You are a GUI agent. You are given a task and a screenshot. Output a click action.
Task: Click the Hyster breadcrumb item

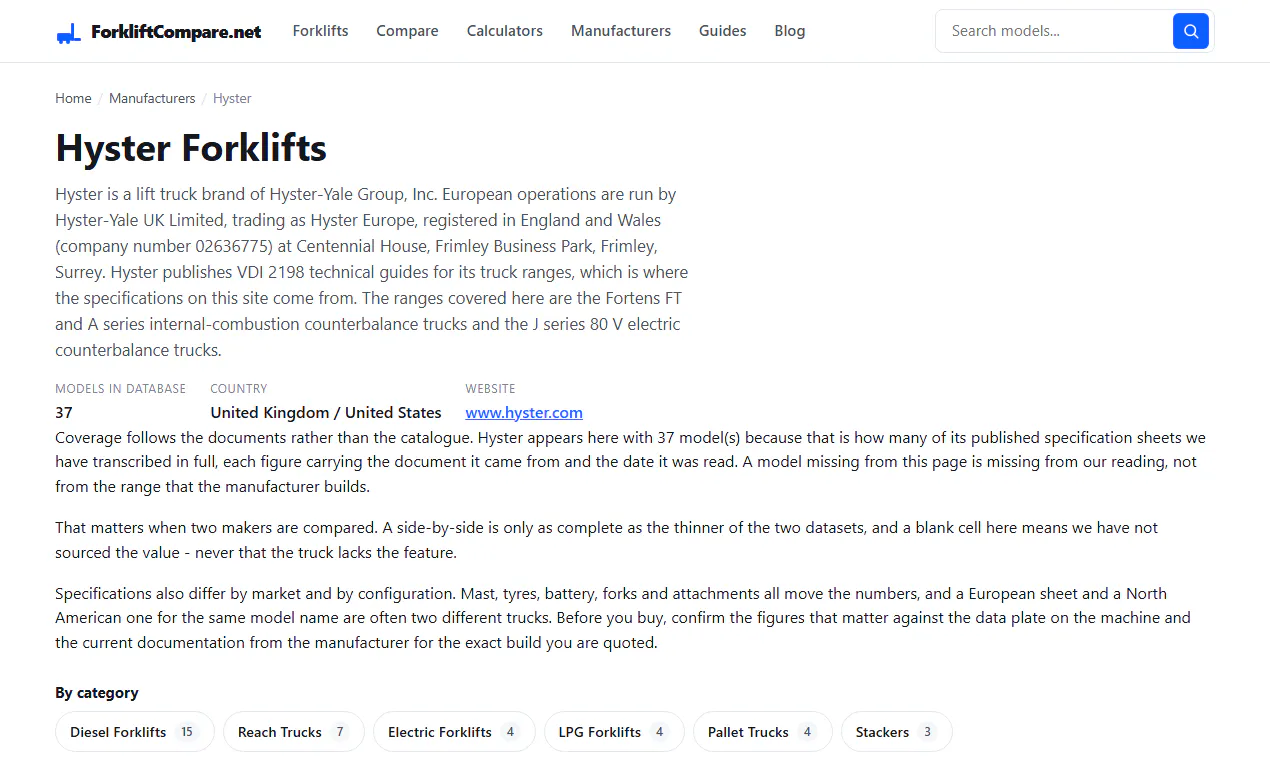[232, 98]
